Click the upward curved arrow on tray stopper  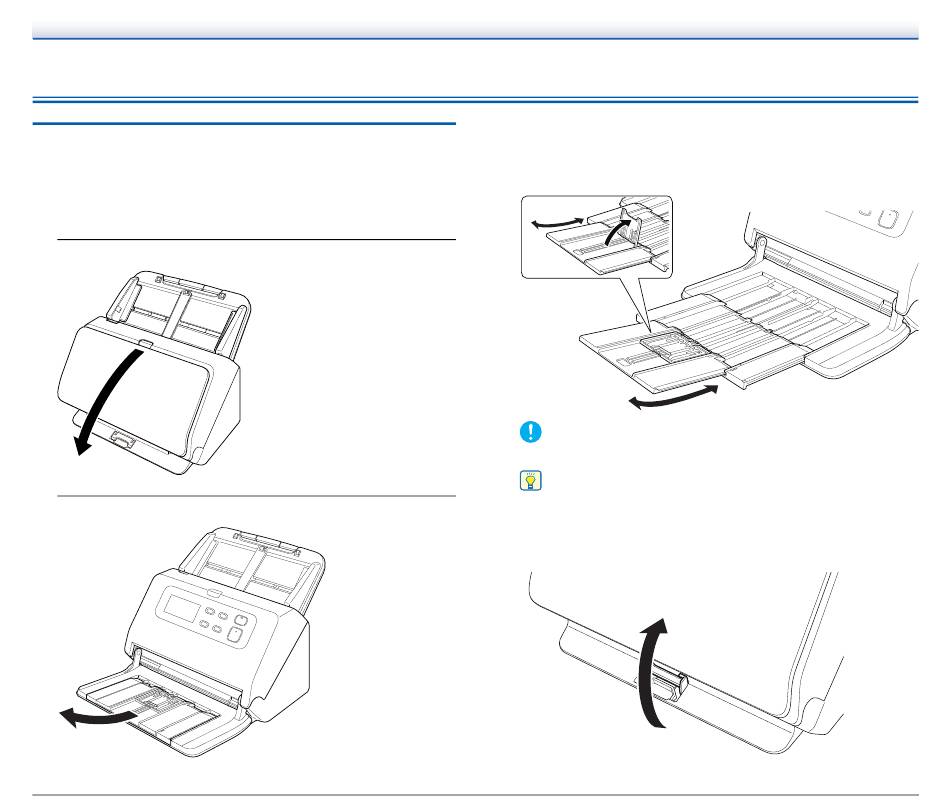point(653,672)
